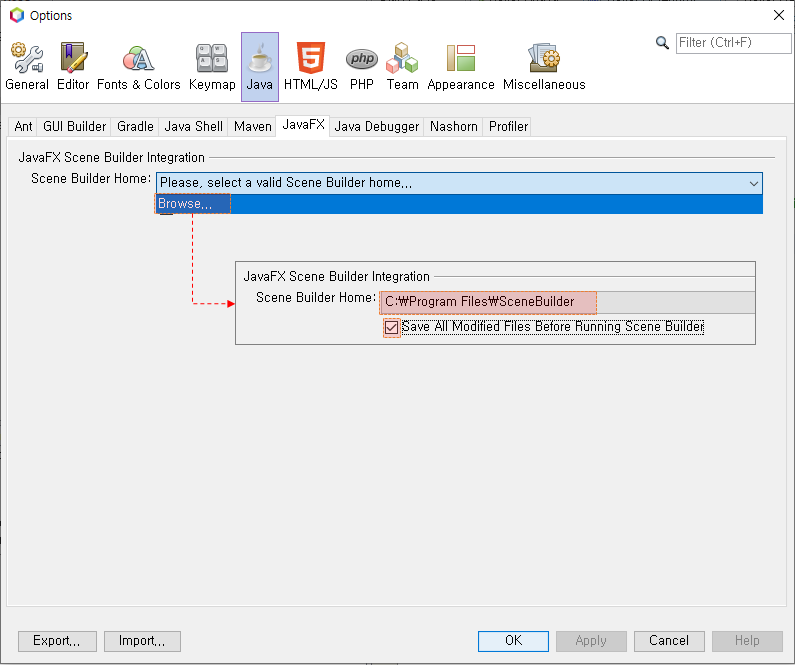Click the Help button
This screenshot has width=795, height=665.
pyautogui.click(x=747, y=641)
